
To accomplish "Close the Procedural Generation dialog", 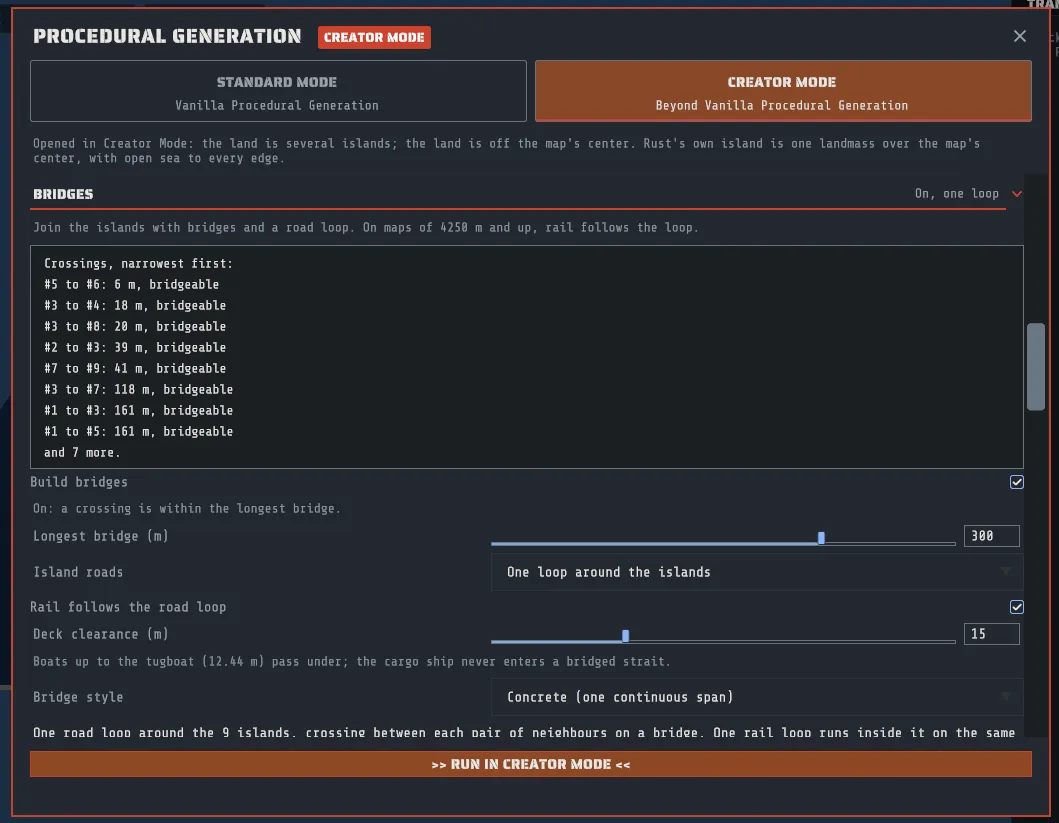I will click(1019, 36).
